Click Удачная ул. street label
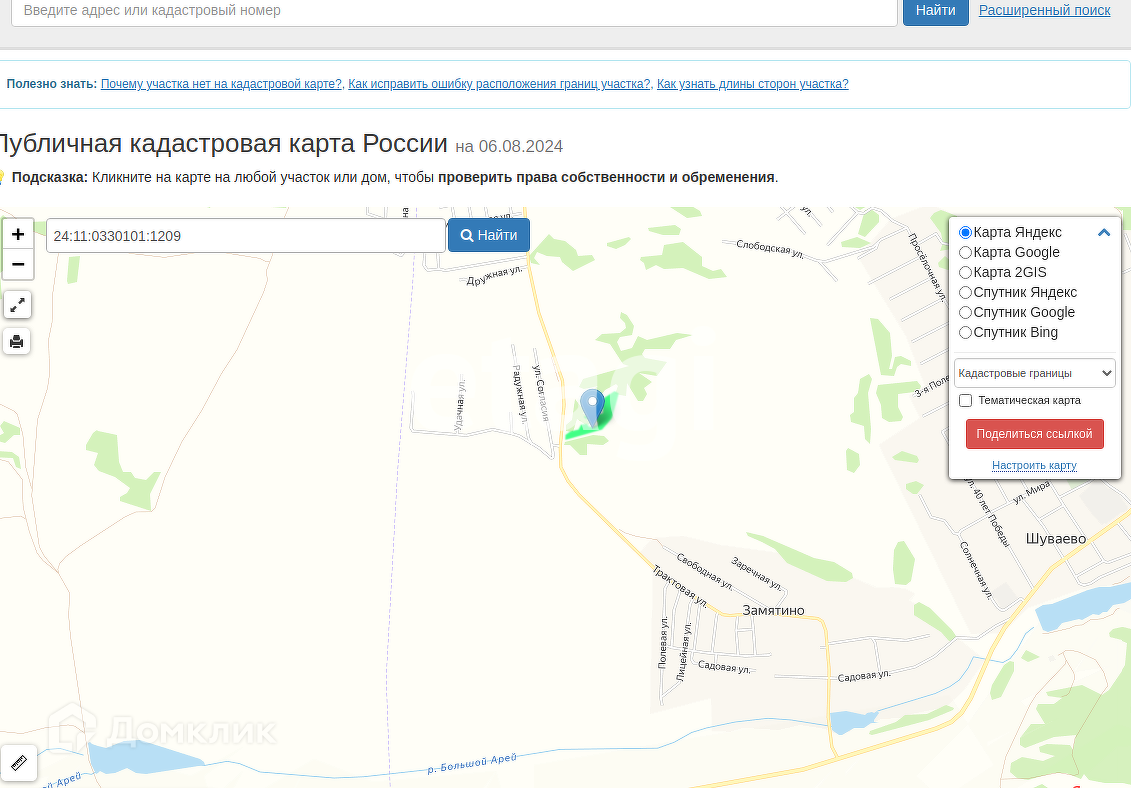1131x788 pixels. tap(460, 404)
